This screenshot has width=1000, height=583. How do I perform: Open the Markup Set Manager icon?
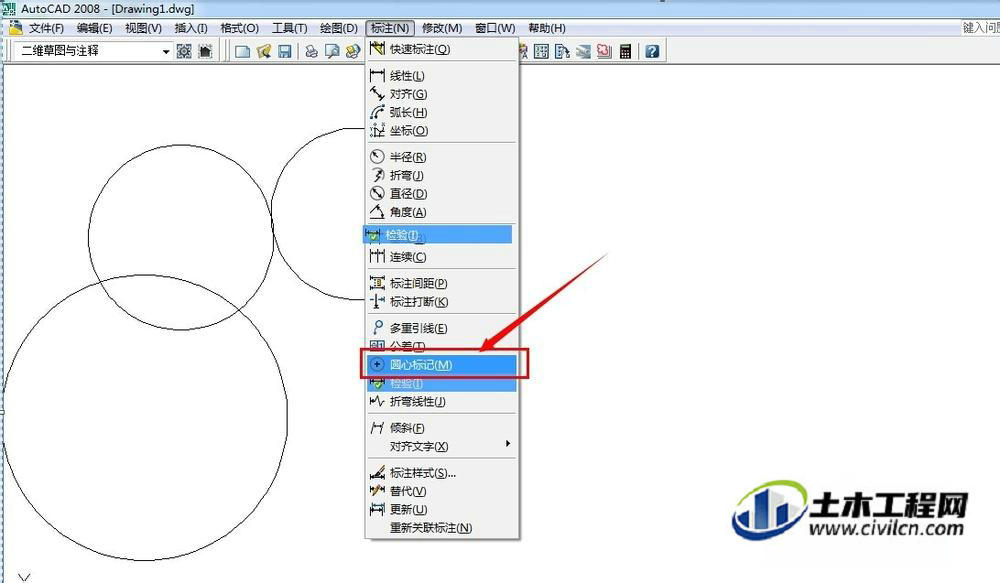[x=604, y=51]
